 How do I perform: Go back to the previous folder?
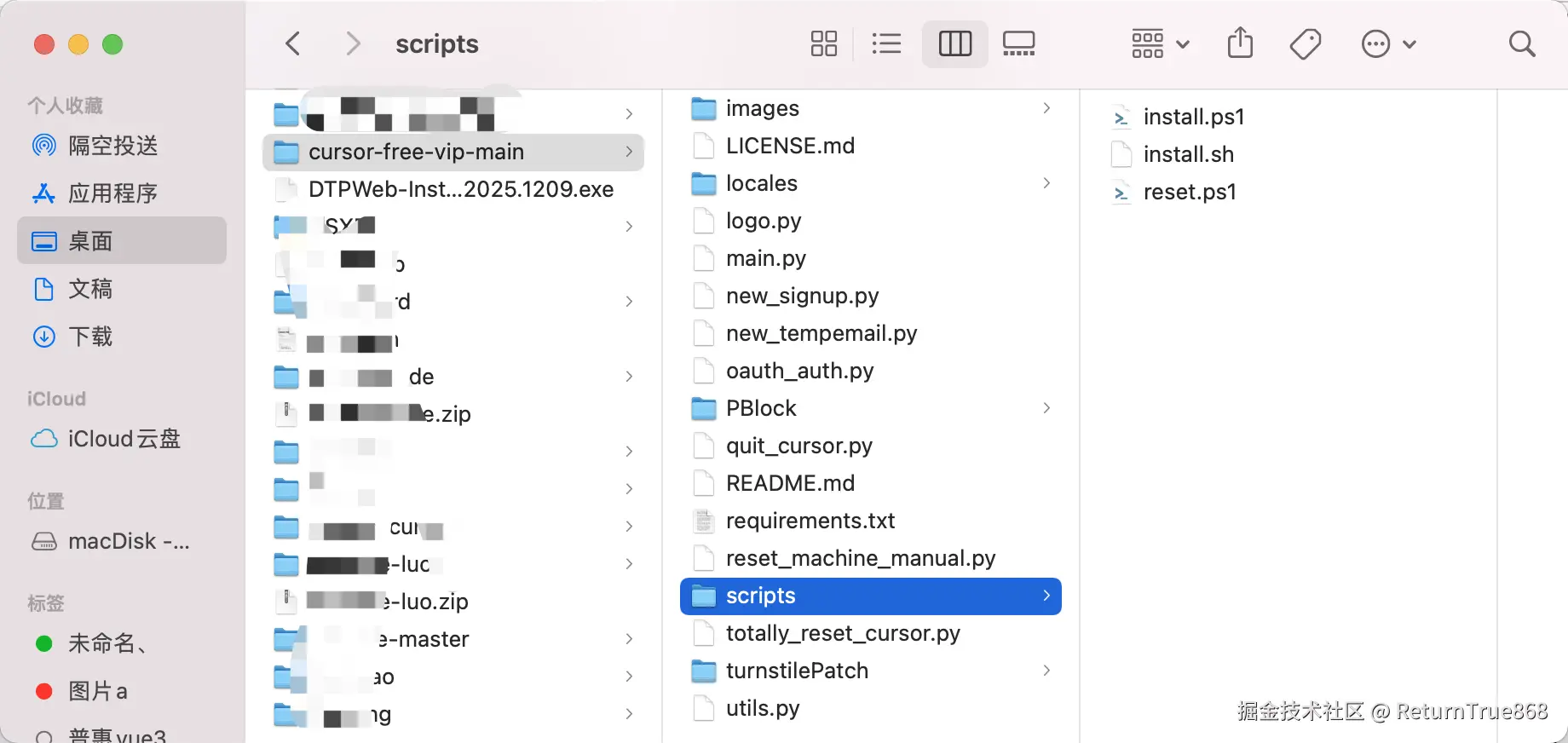pos(293,43)
